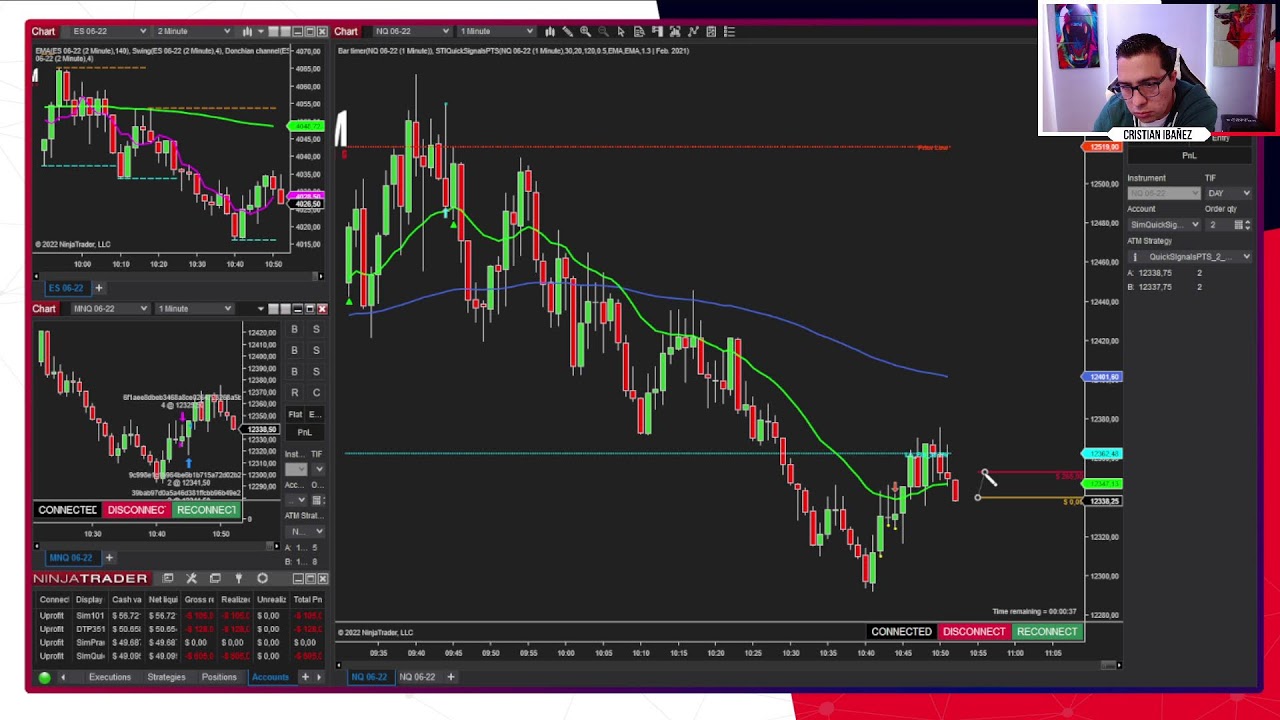Click the blue 12401,60 price marker on NQ axis

1103,377
